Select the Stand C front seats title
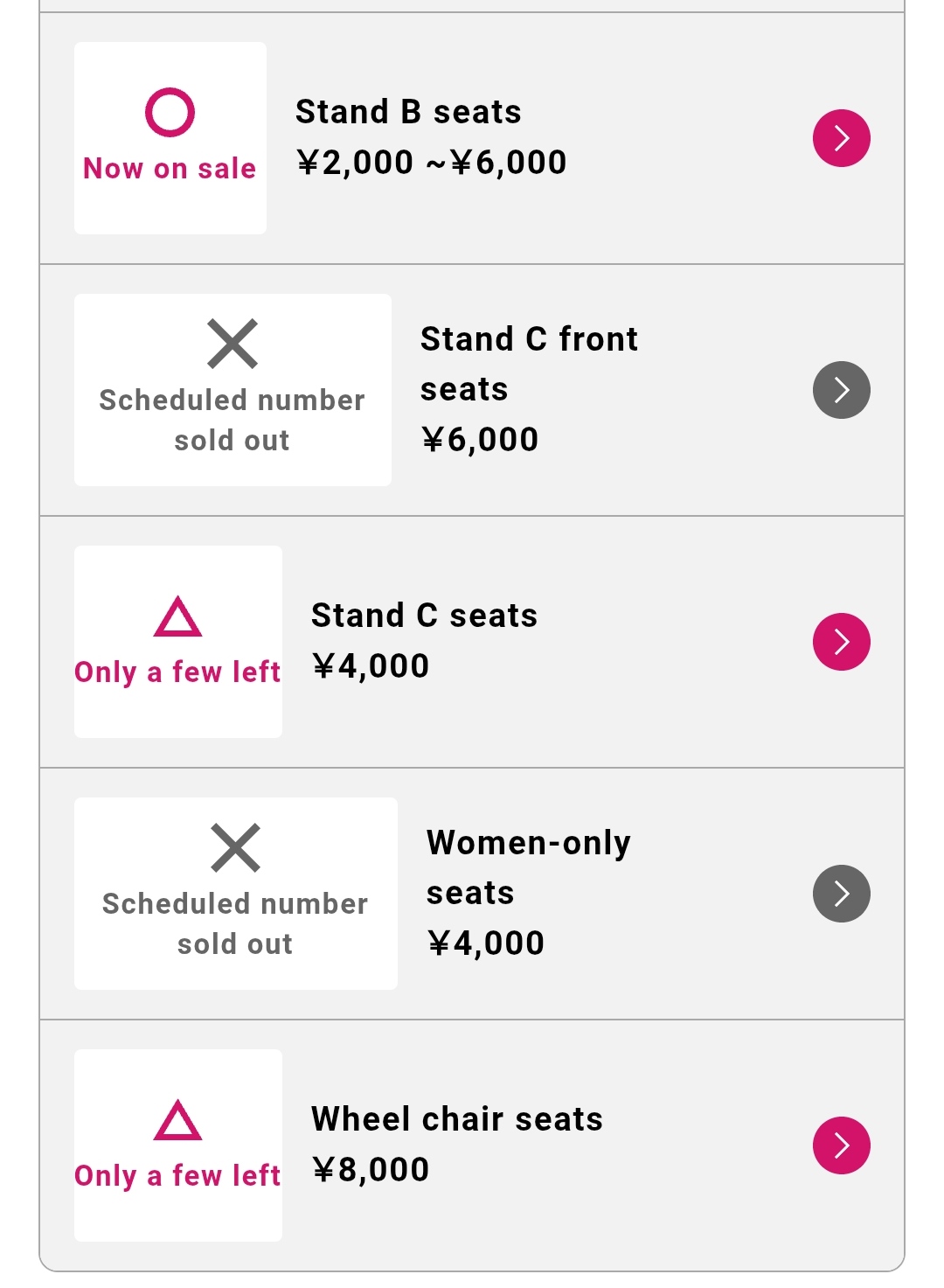The image size is (944, 1288). [x=528, y=363]
